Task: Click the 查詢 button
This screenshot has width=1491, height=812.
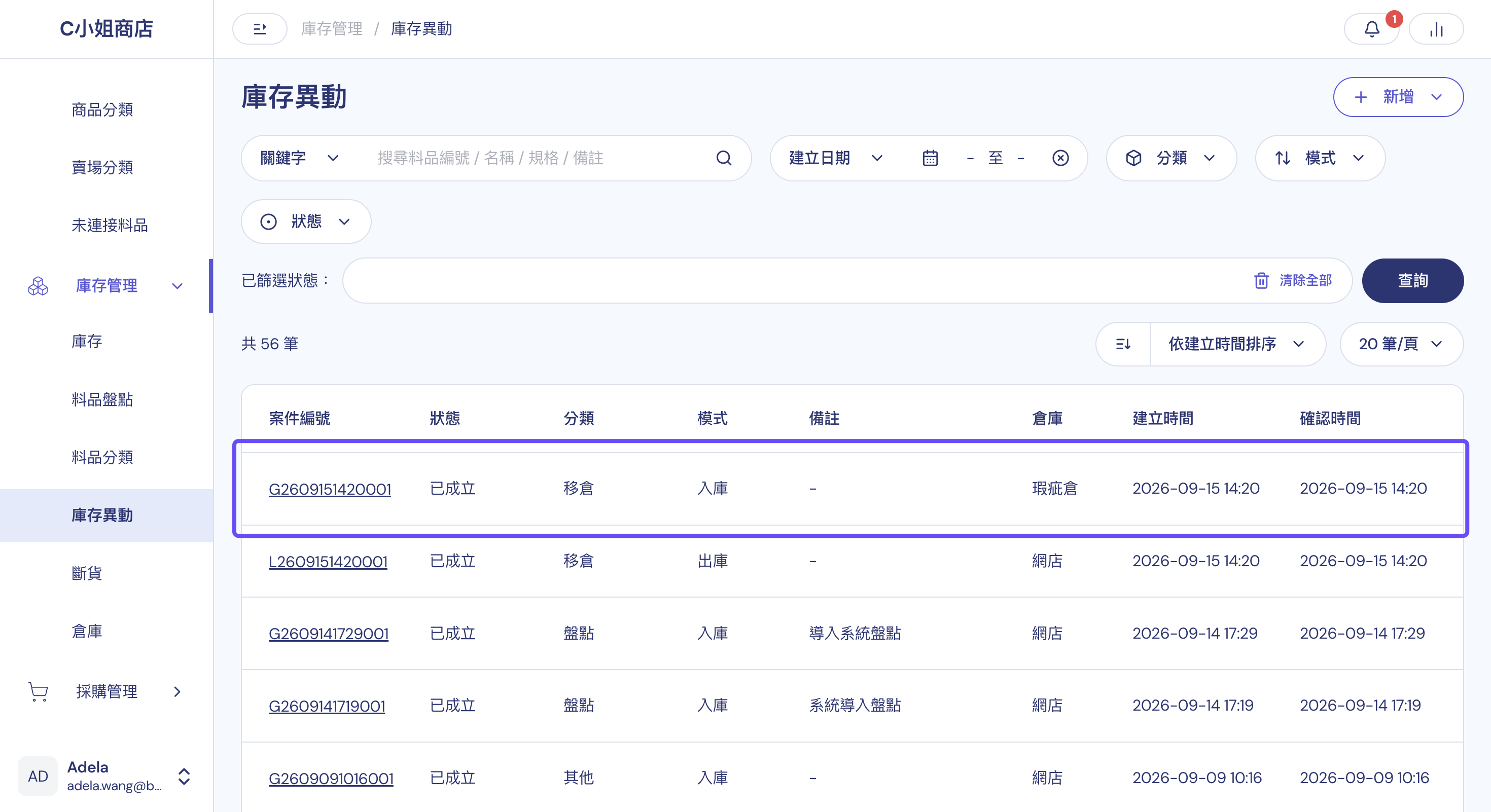Action: (x=1412, y=280)
